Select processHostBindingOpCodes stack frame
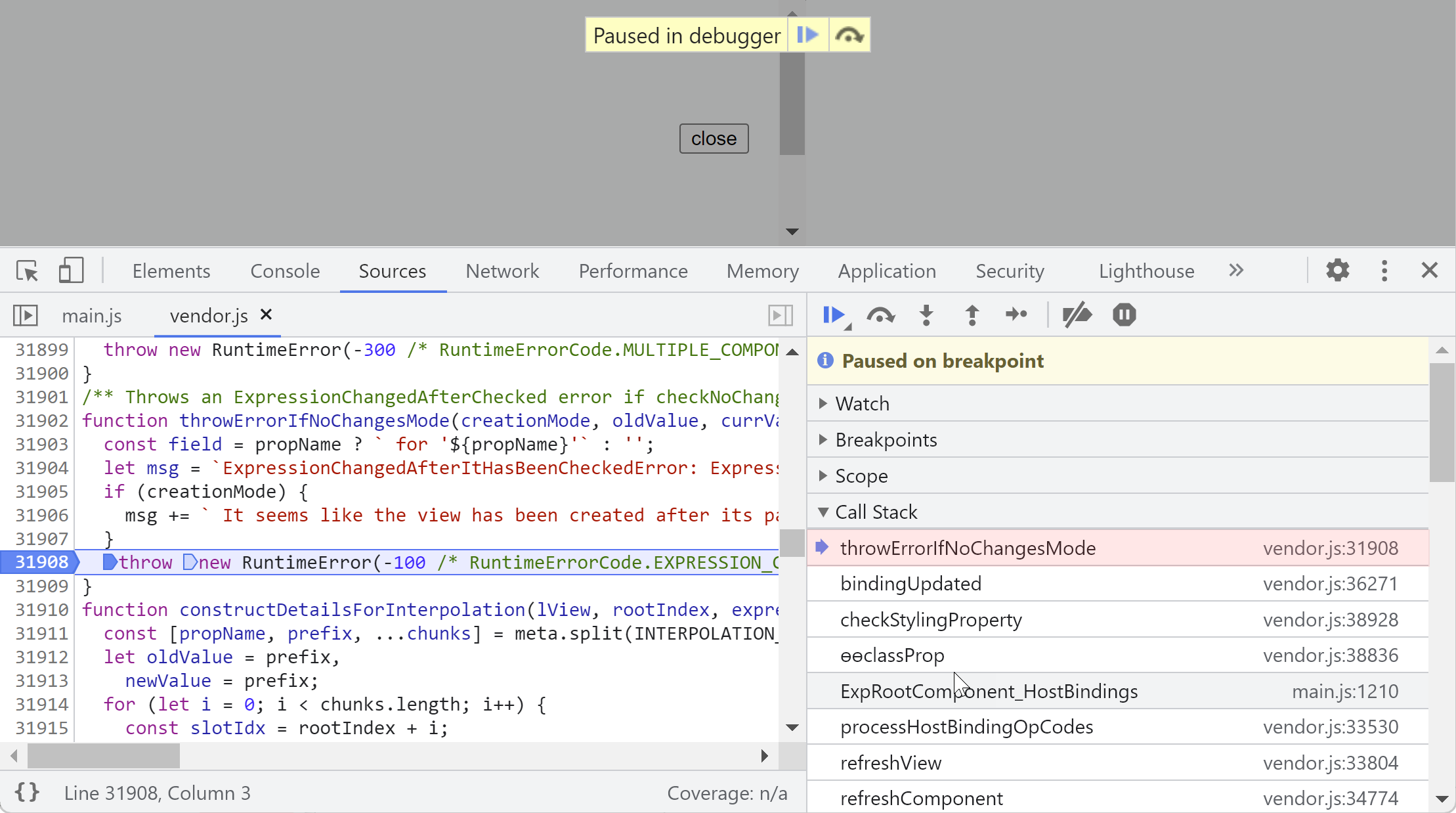This screenshot has height=813, width=1456. click(1117, 726)
